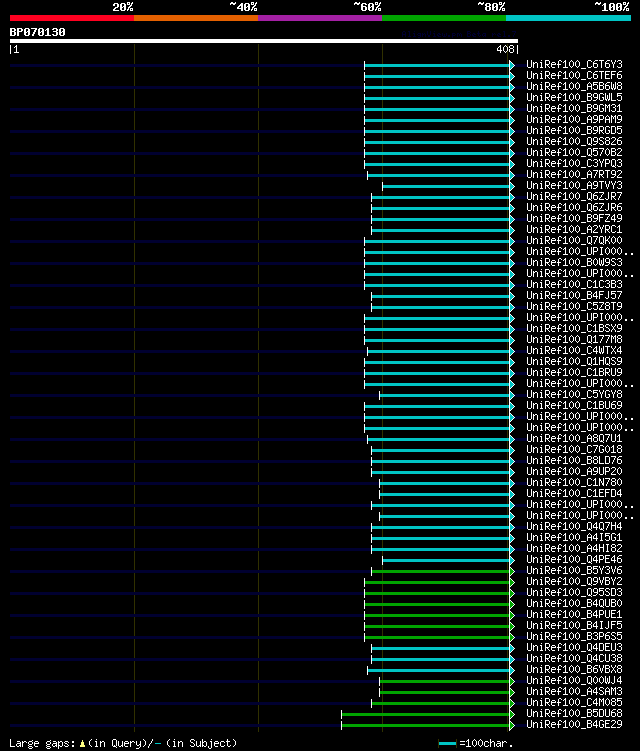This screenshot has width=640, height=751.
Task: Select label UniRef100_Q4Q7H4
Action: point(574,527)
